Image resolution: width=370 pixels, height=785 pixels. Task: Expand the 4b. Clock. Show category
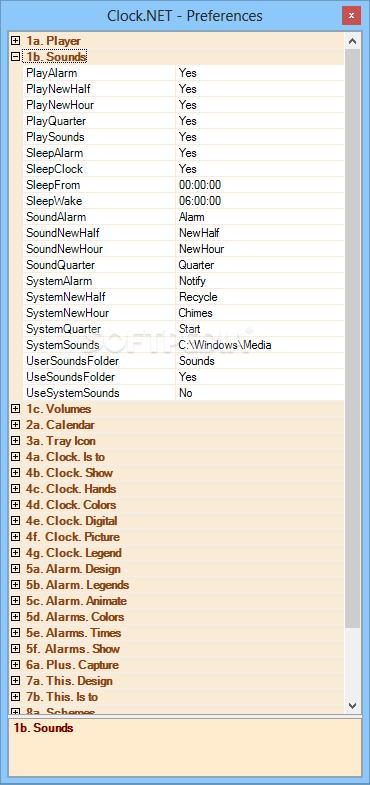(16, 473)
